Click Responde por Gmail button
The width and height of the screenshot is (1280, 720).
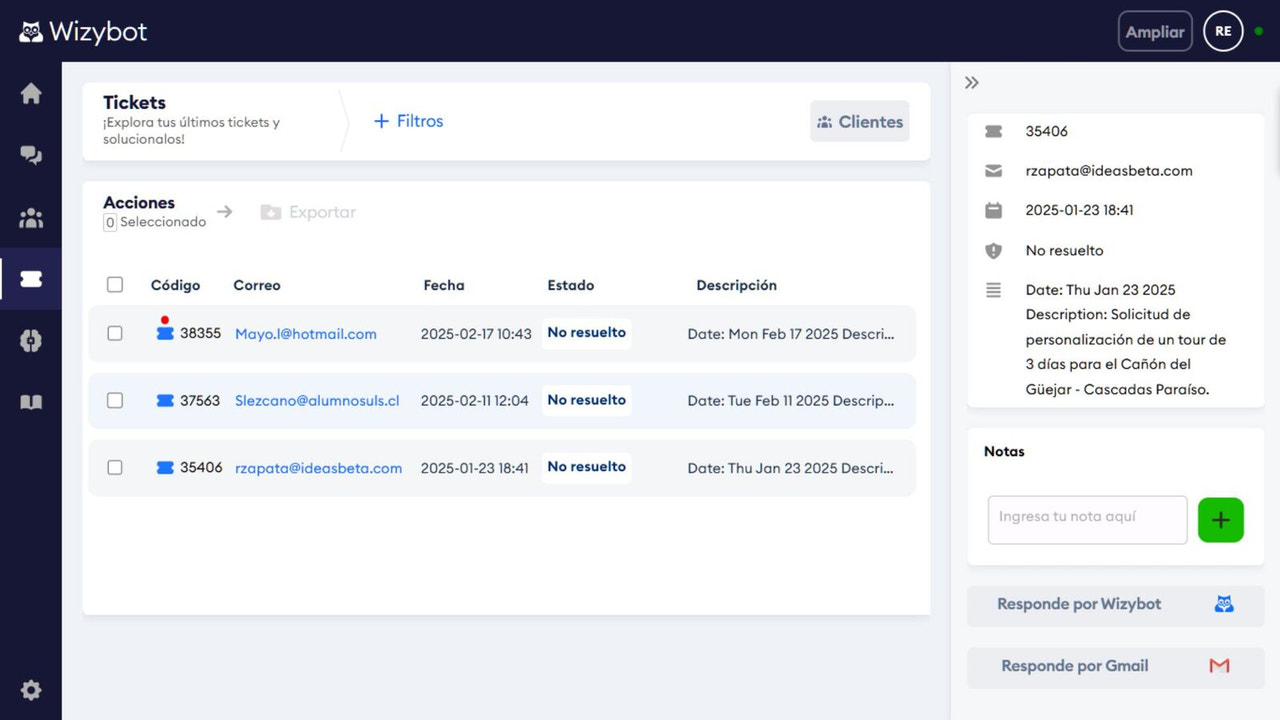tap(1115, 667)
